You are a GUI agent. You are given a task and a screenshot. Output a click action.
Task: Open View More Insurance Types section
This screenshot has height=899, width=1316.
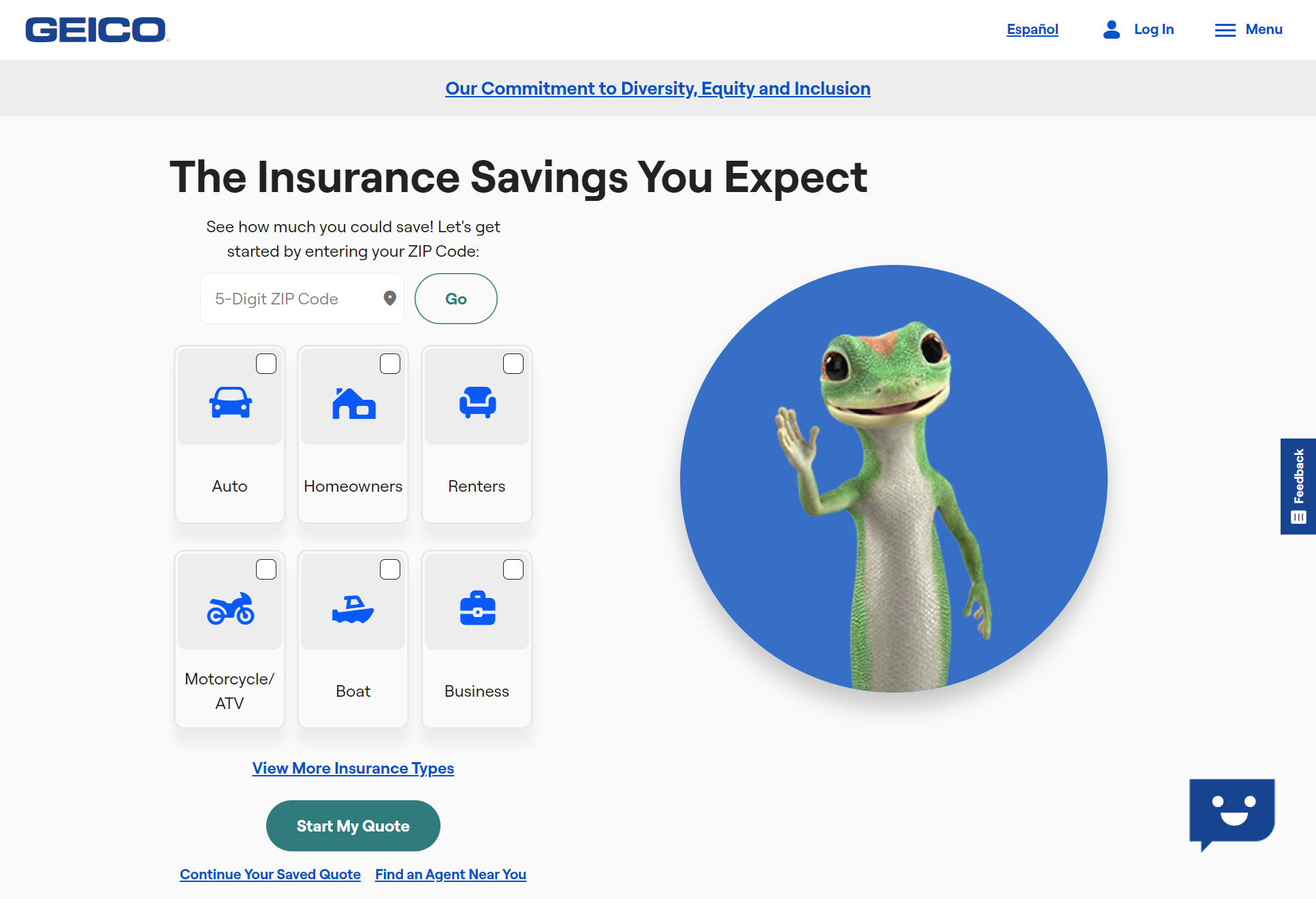(353, 768)
